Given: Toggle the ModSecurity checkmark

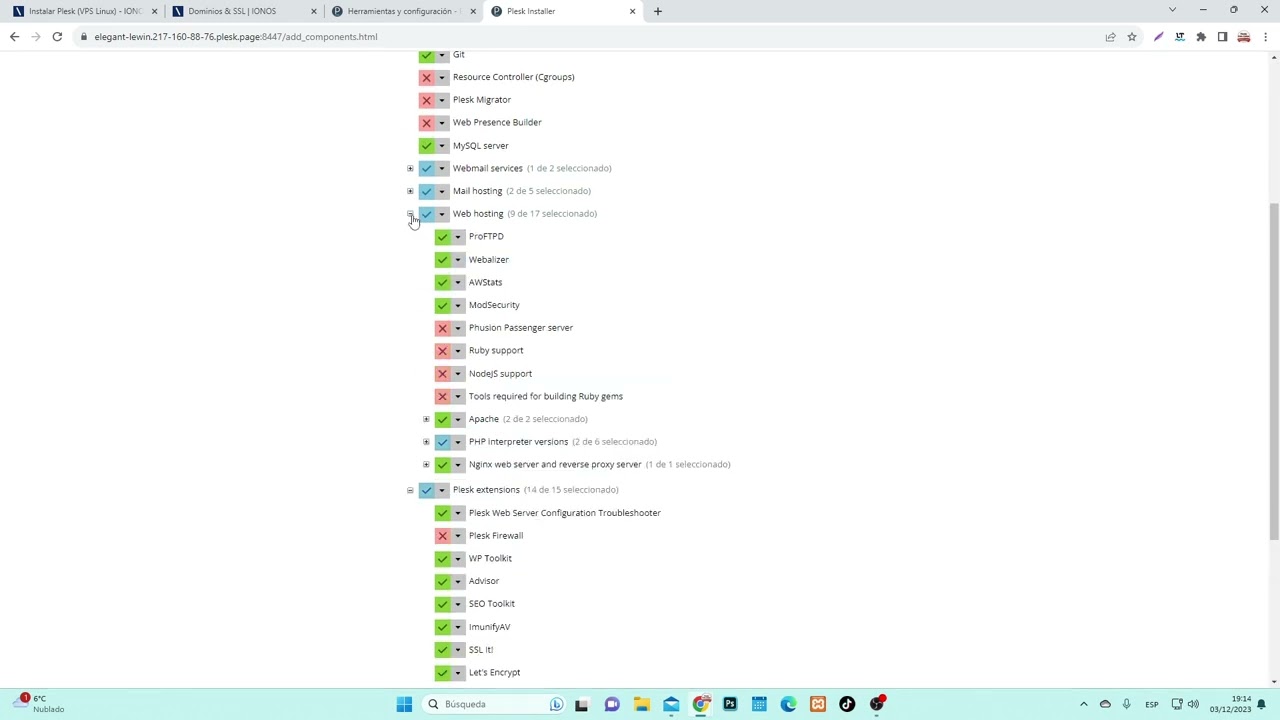Looking at the screenshot, I should (x=443, y=305).
